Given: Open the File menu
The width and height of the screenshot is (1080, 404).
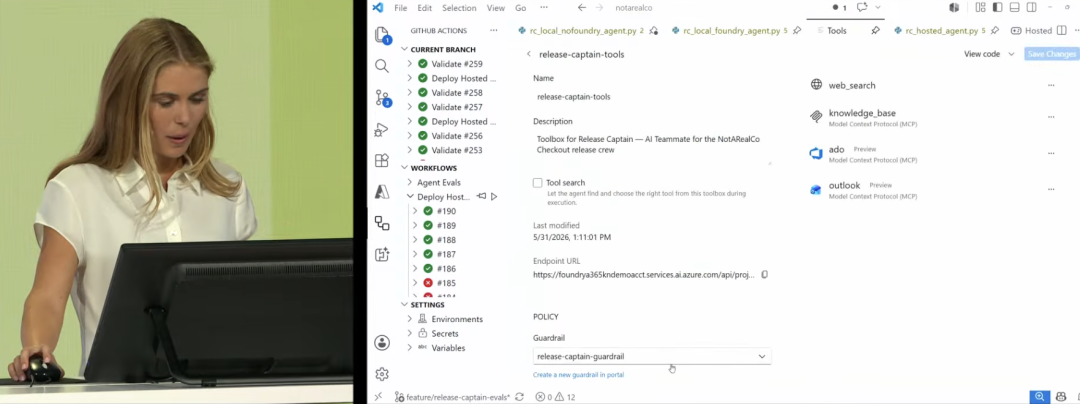Looking at the screenshot, I should [400, 8].
